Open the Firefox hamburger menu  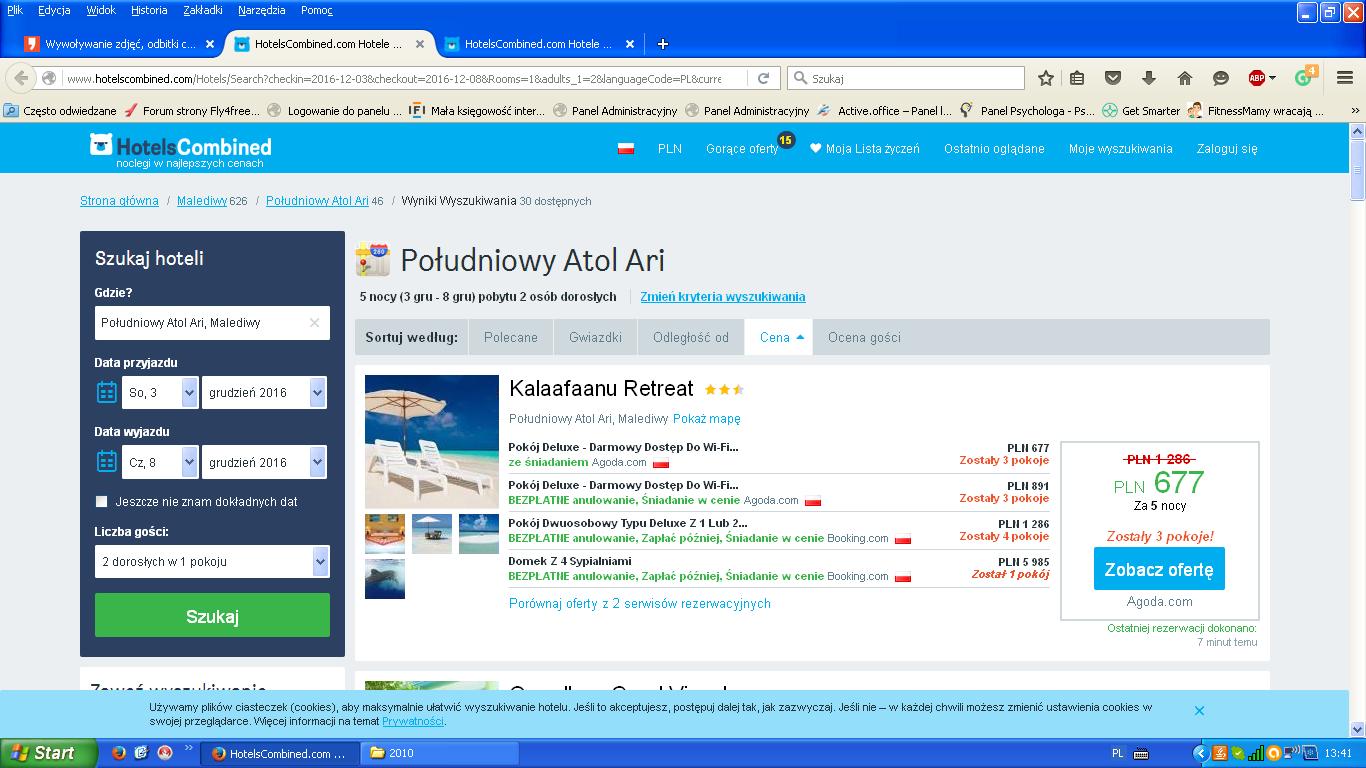1345,78
